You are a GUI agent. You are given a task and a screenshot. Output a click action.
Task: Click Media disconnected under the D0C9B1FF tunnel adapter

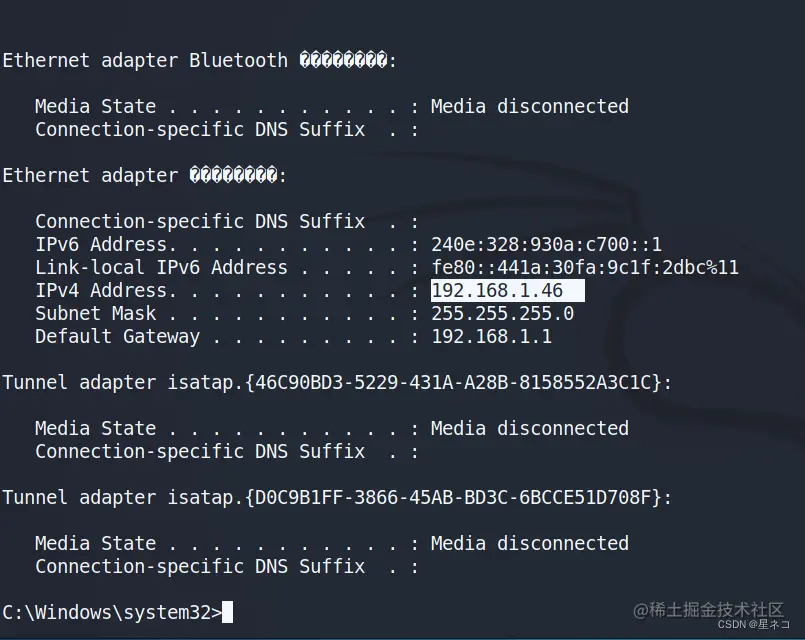(x=530, y=544)
